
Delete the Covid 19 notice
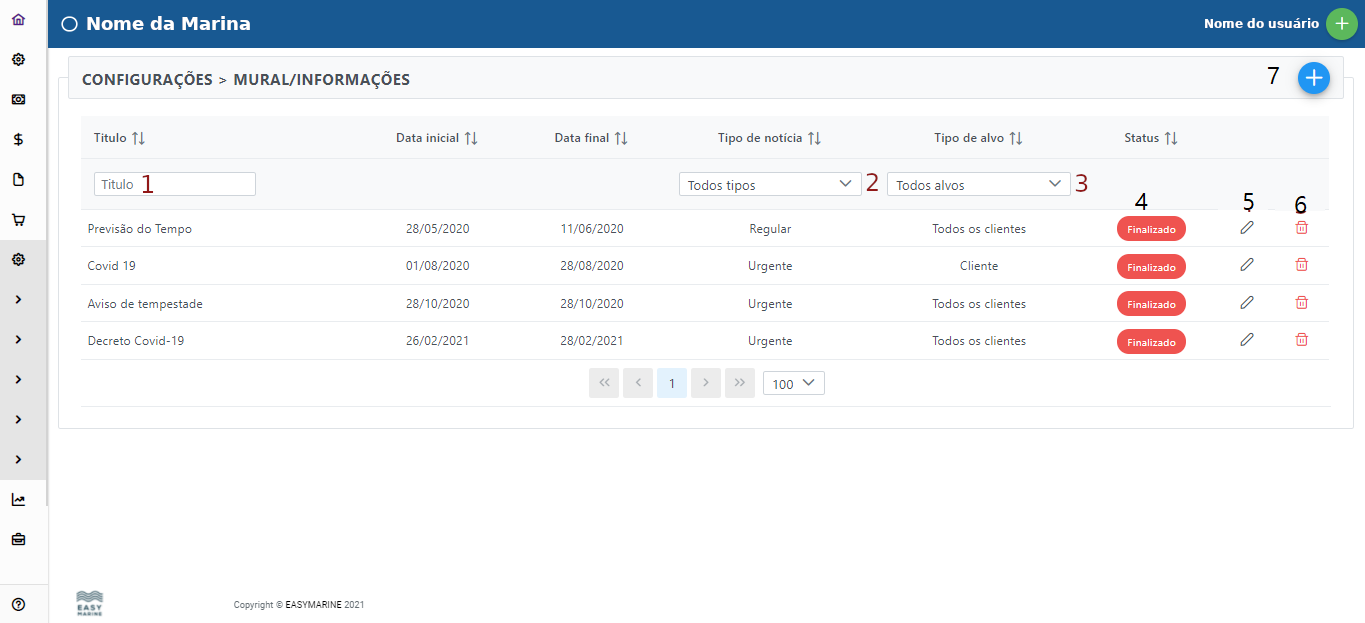1301,265
